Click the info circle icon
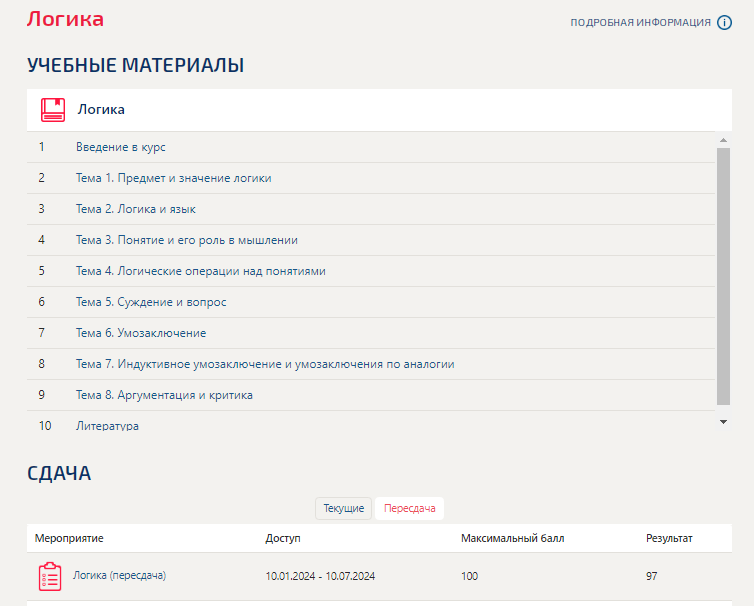The height and width of the screenshot is (606, 754). 724,23
